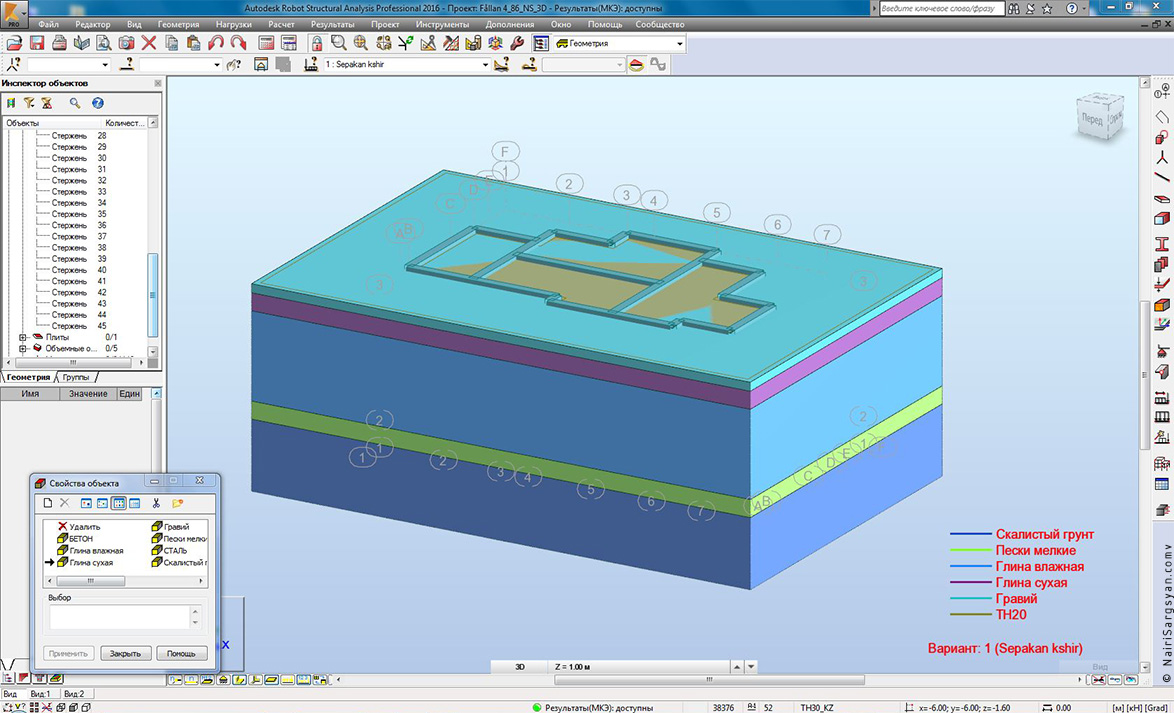Open the node selection dropdown

[105, 65]
